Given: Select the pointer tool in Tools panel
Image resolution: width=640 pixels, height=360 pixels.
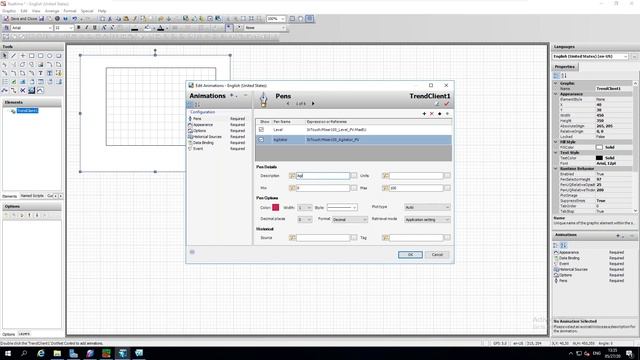Looking at the screenshot, I should pos(5,56).
